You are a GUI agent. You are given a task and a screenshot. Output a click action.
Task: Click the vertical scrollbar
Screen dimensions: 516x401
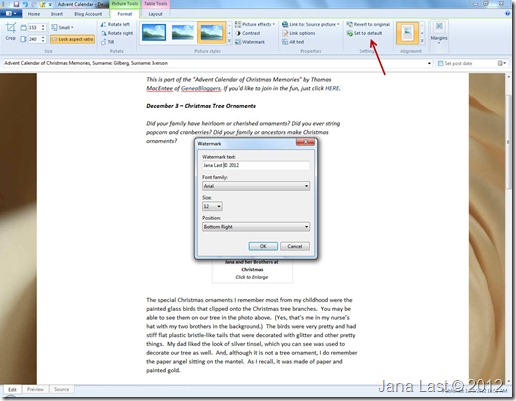click(x=509, y=142)
